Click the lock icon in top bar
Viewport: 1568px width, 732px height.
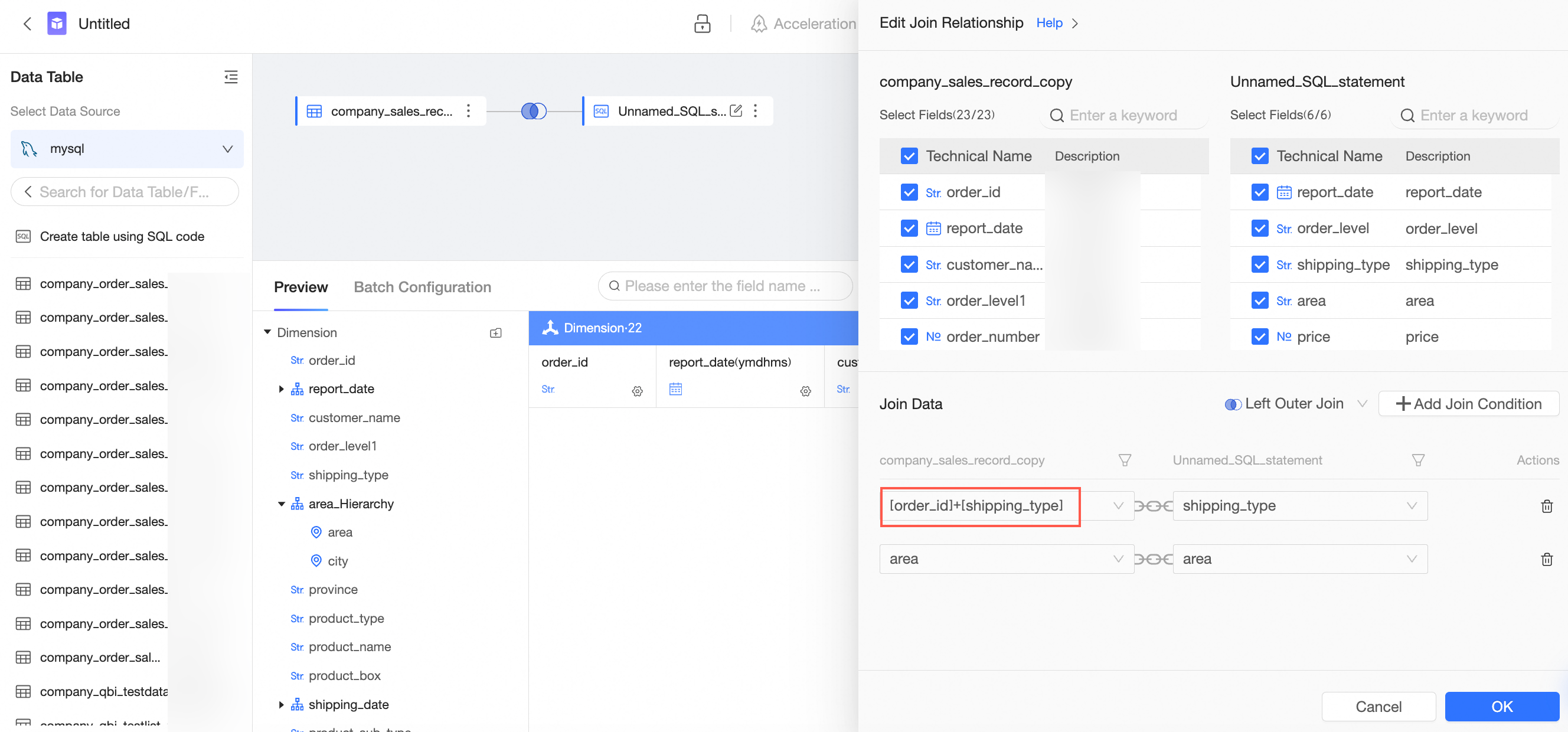[x=702, y=24]
